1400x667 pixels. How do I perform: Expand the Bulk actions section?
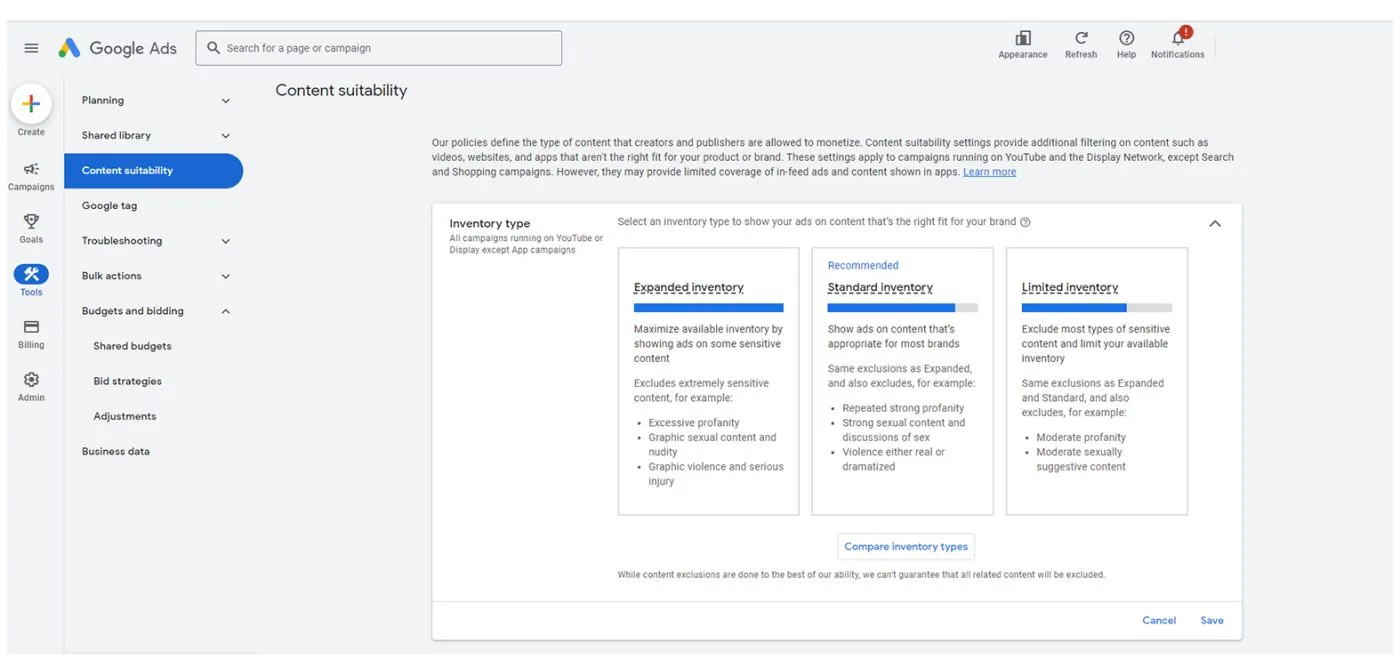pos(225,276)
